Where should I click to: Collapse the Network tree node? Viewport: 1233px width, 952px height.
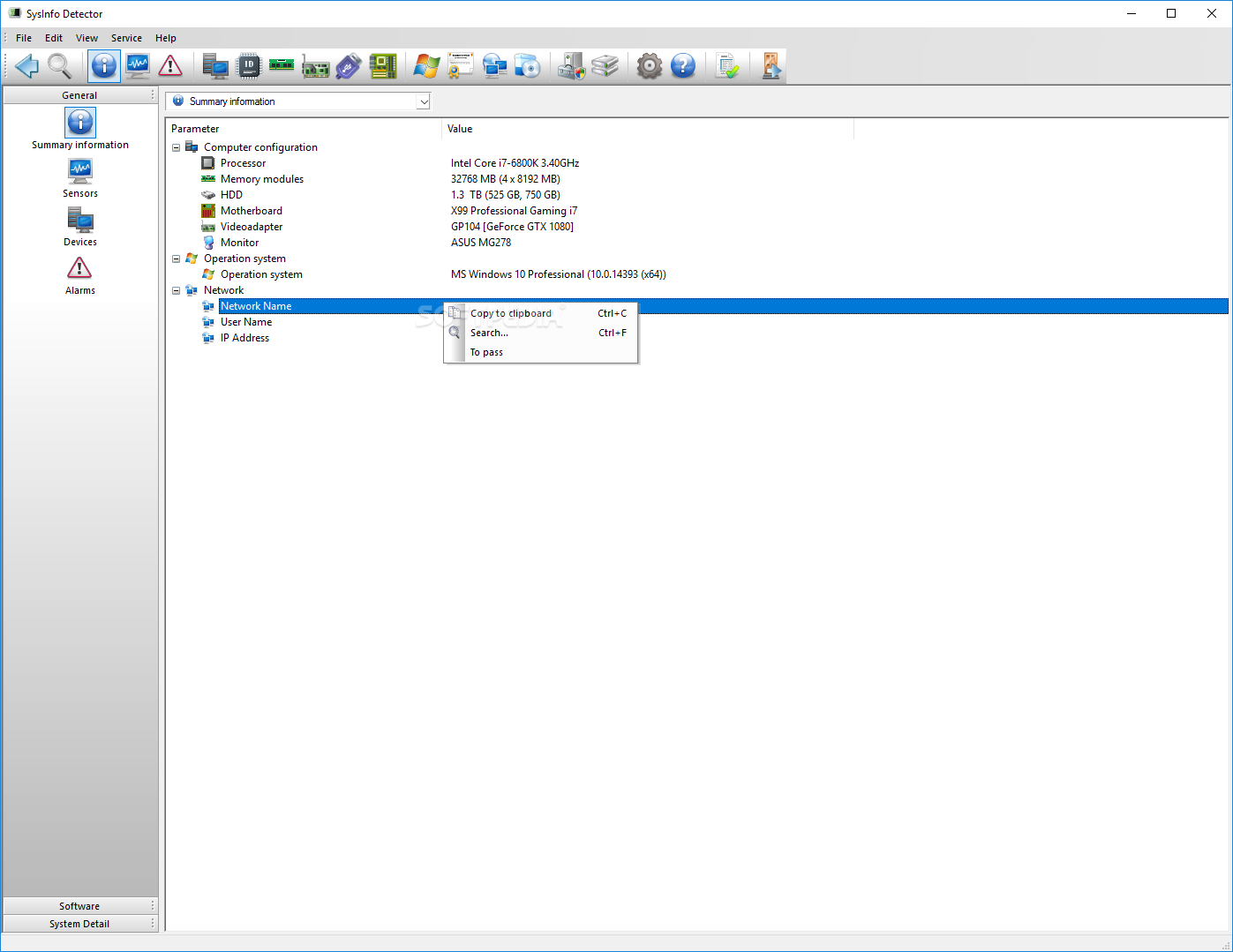pos(176,290)
